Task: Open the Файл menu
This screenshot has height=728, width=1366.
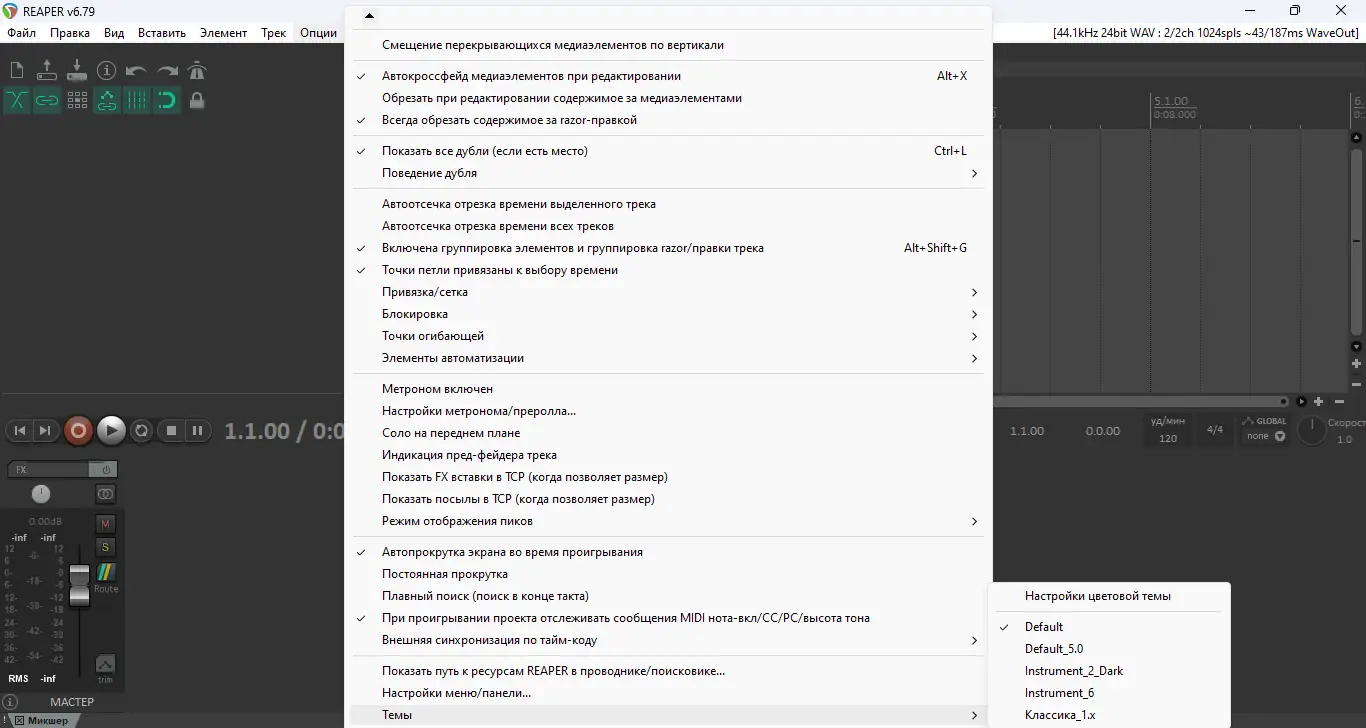Action: tap(21, 33)
